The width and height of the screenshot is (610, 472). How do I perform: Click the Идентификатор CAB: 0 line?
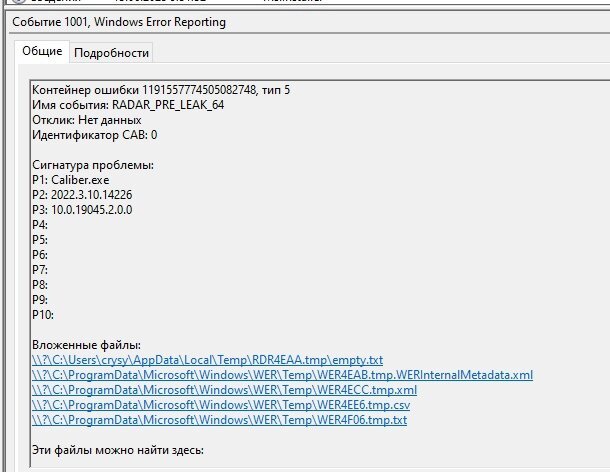94,134
